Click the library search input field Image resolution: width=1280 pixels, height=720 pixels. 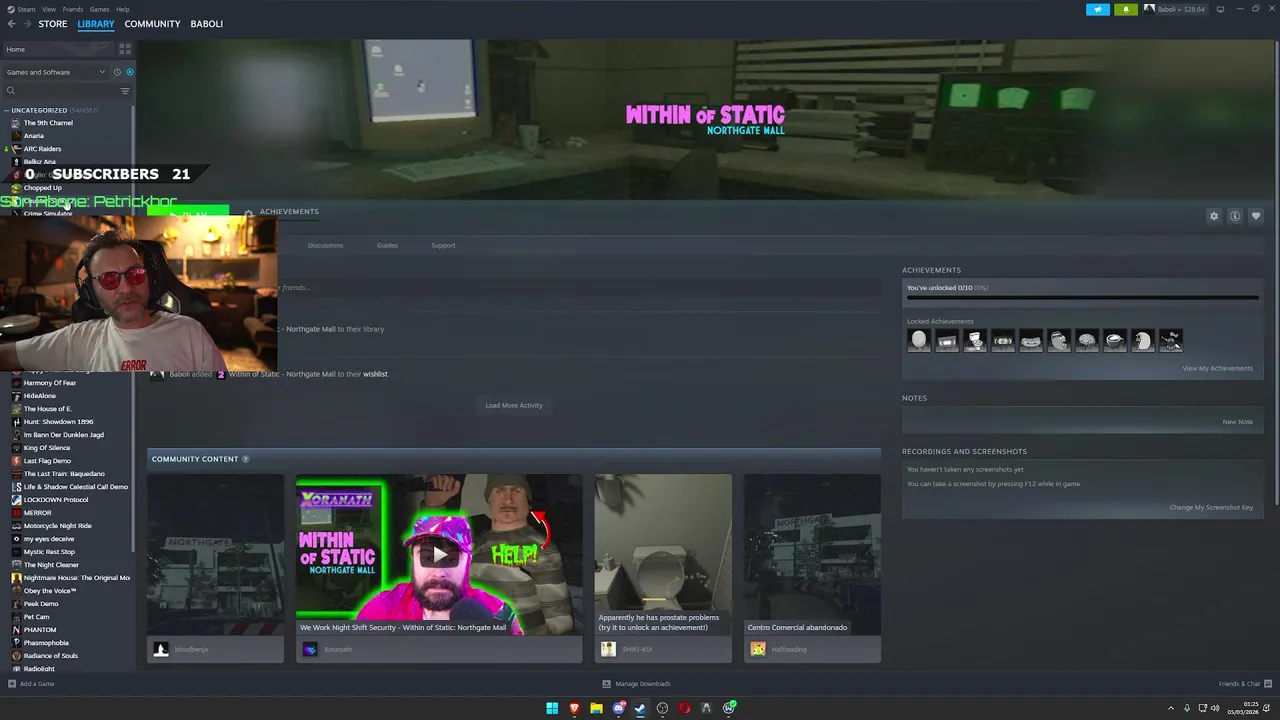(x=67, y=91)
